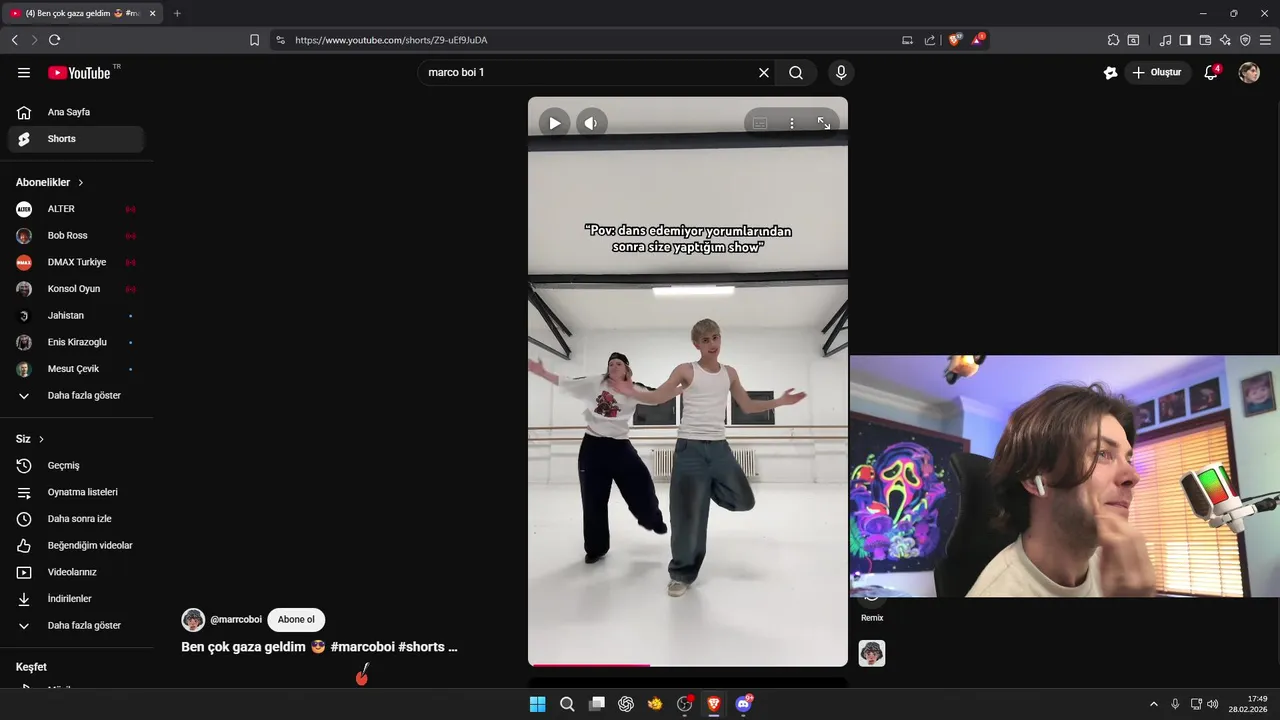Screen dimensions: 1280x720
Task: Open the Shorts three-dot options menu
Action: pos(792,123)
